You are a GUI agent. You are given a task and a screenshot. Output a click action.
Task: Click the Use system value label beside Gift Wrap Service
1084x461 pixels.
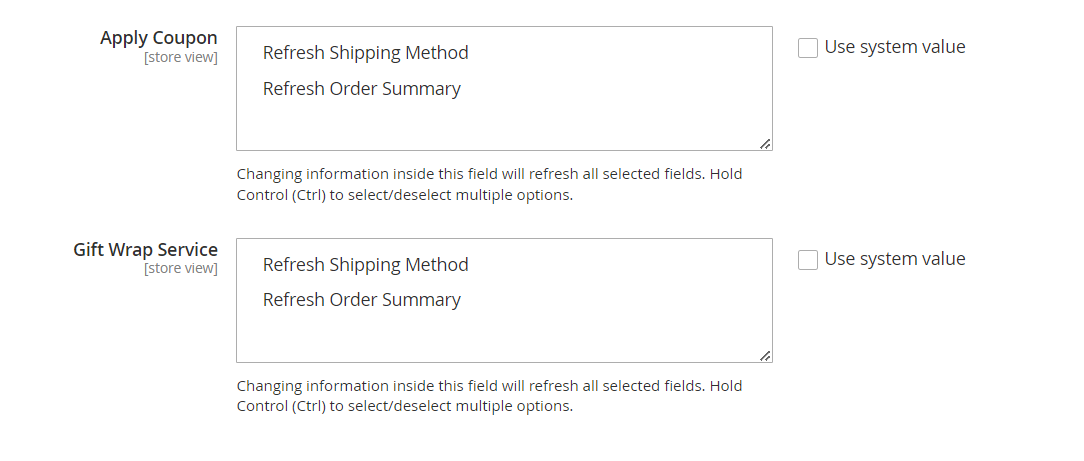click(x=895, y=259)
